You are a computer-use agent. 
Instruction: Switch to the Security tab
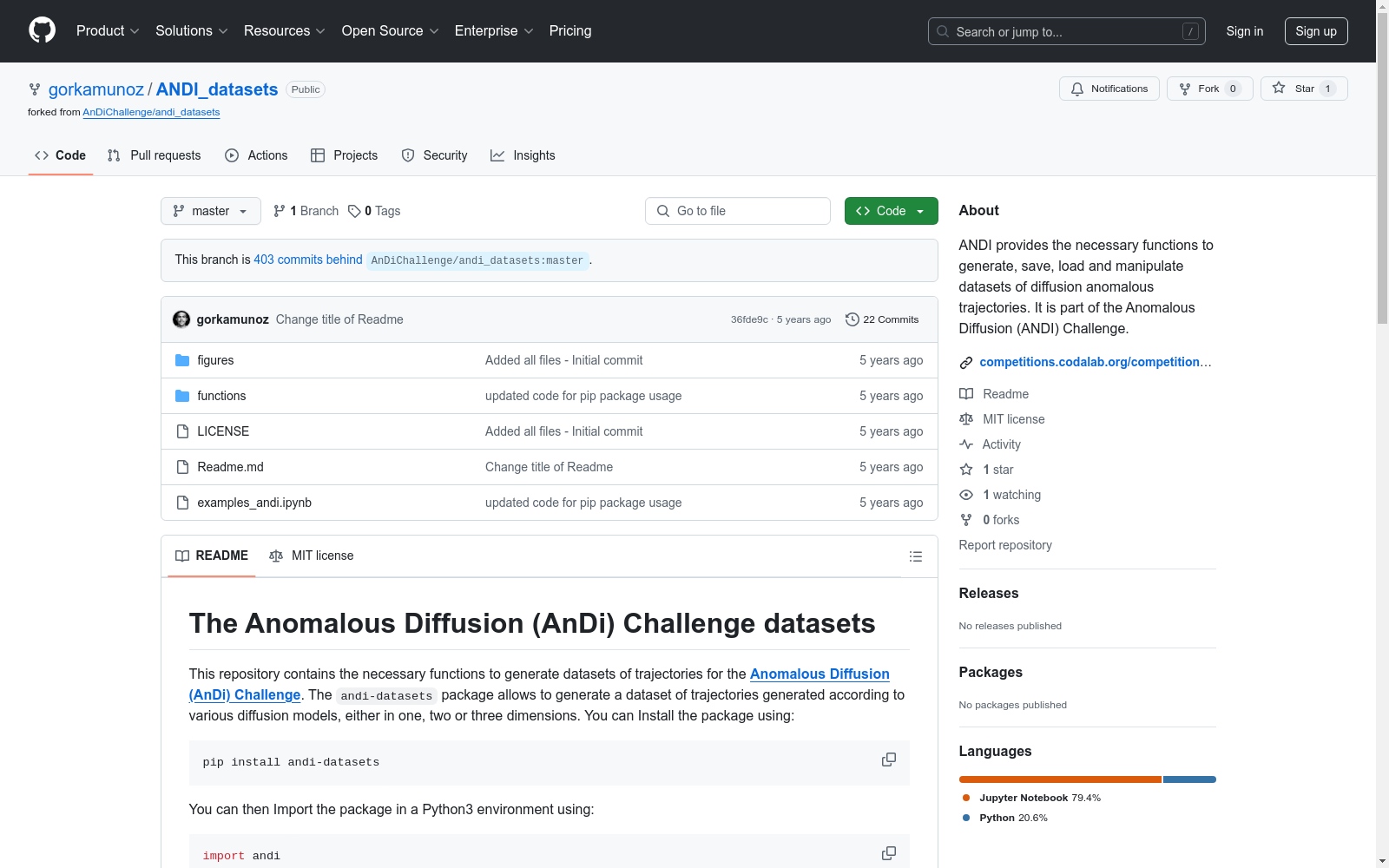click(x=434, y=155)
